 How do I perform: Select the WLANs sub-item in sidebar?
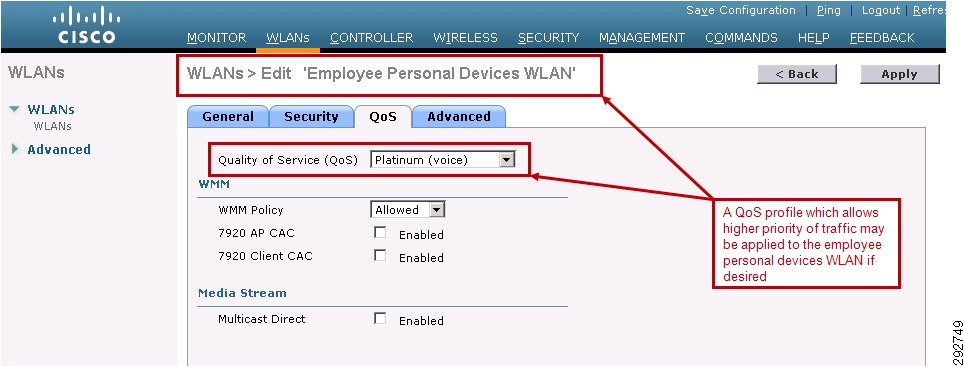coord(52,126)
